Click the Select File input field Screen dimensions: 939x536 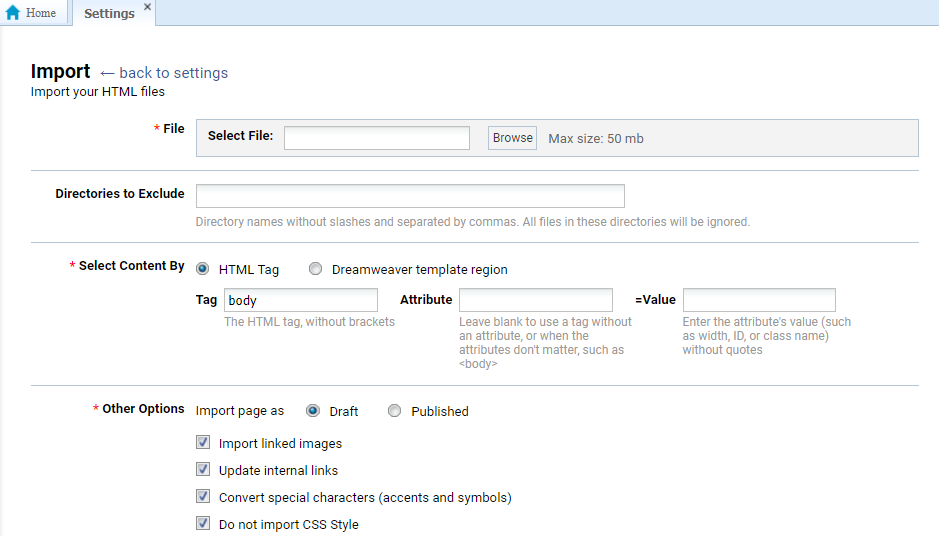click(x=376, y=138)
